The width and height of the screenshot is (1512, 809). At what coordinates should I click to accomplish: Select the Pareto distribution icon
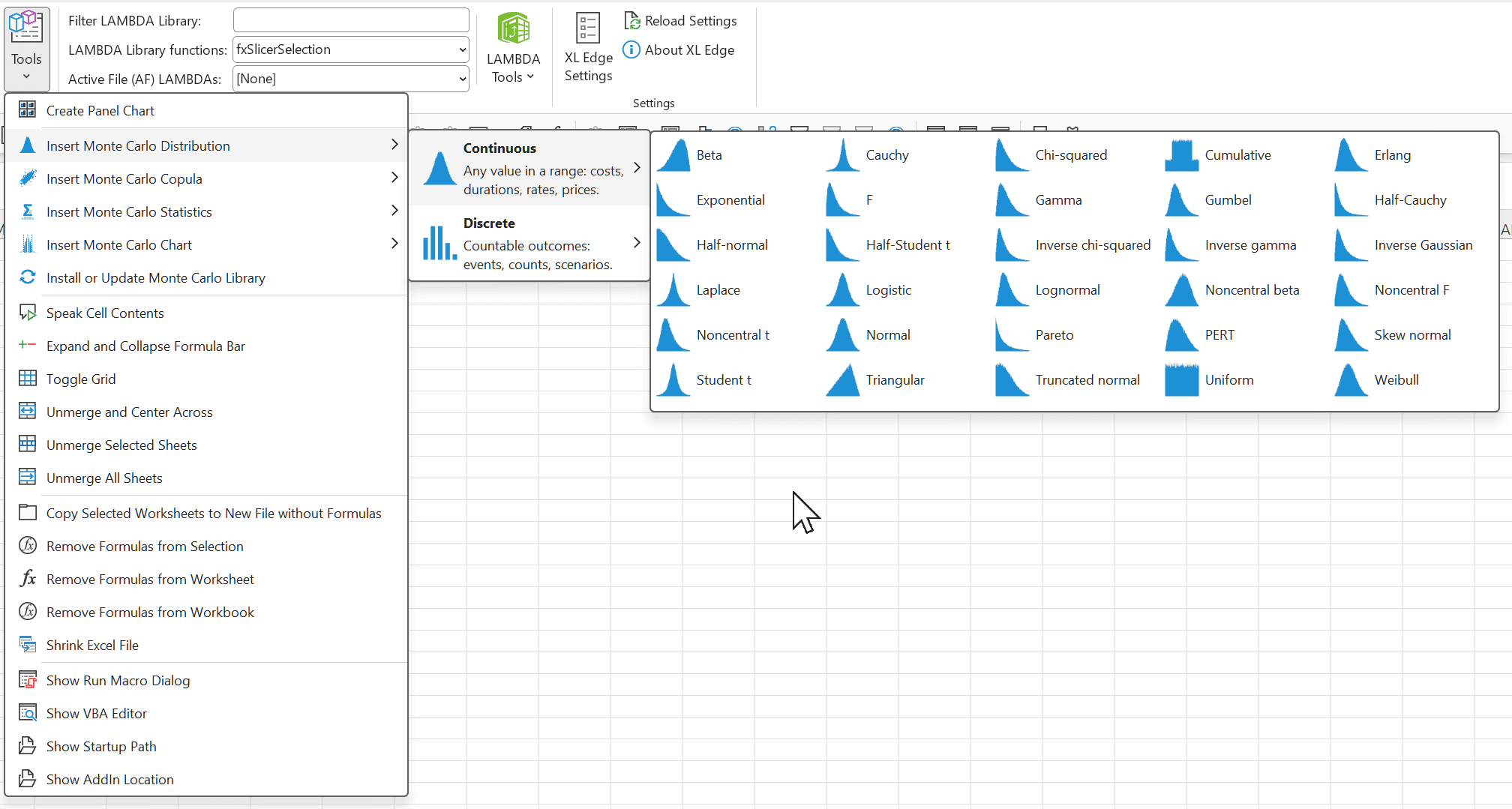pyautogui.click(x=1012, y=335)
